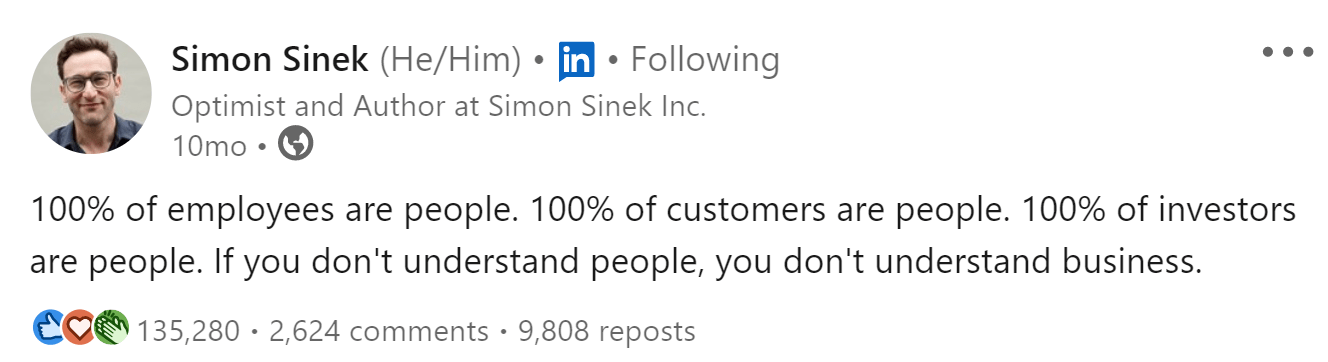The width and height of the screenshot is (1328, 362).
Task: Click the blue thumbs-up Like reaction icon
Action: click(x=48, y=328)
